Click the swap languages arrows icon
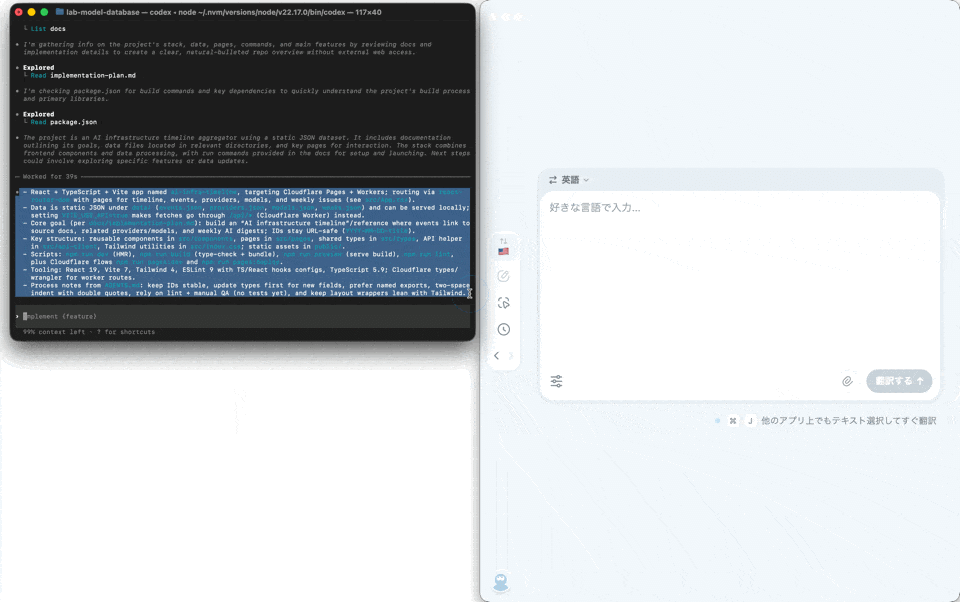The image size is (960, 602). coord(552,180)
